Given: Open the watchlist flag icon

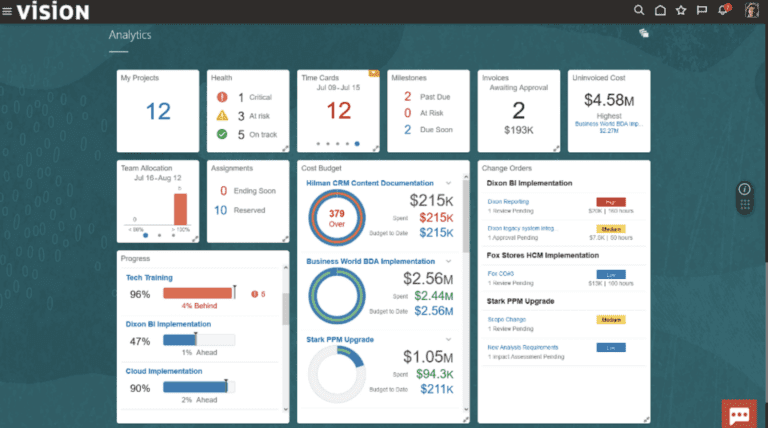Looking at the screenshot, I should pyautogui.click(x=702, y=10).
